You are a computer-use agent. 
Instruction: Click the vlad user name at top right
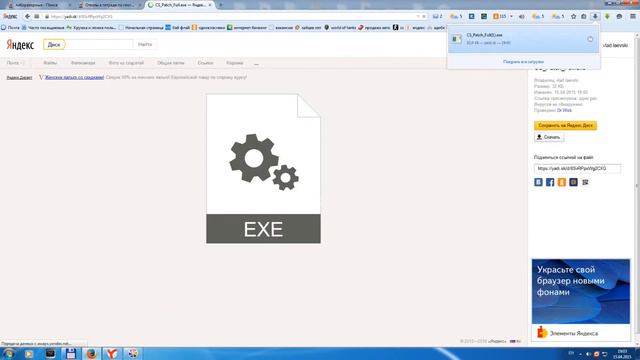click(615, 45)
